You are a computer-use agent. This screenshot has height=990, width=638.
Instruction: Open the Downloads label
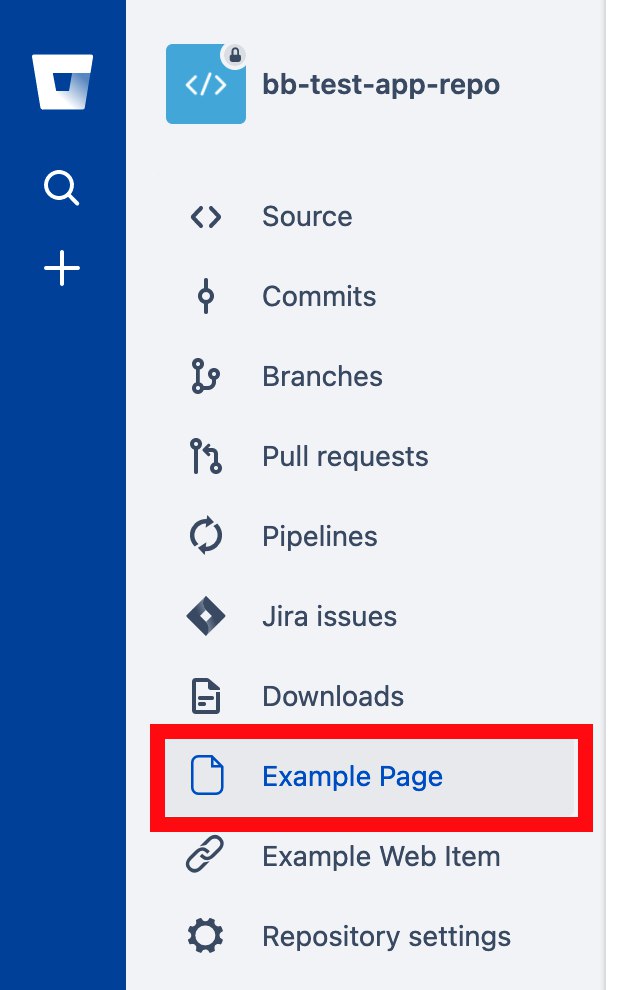coord(333,696)
